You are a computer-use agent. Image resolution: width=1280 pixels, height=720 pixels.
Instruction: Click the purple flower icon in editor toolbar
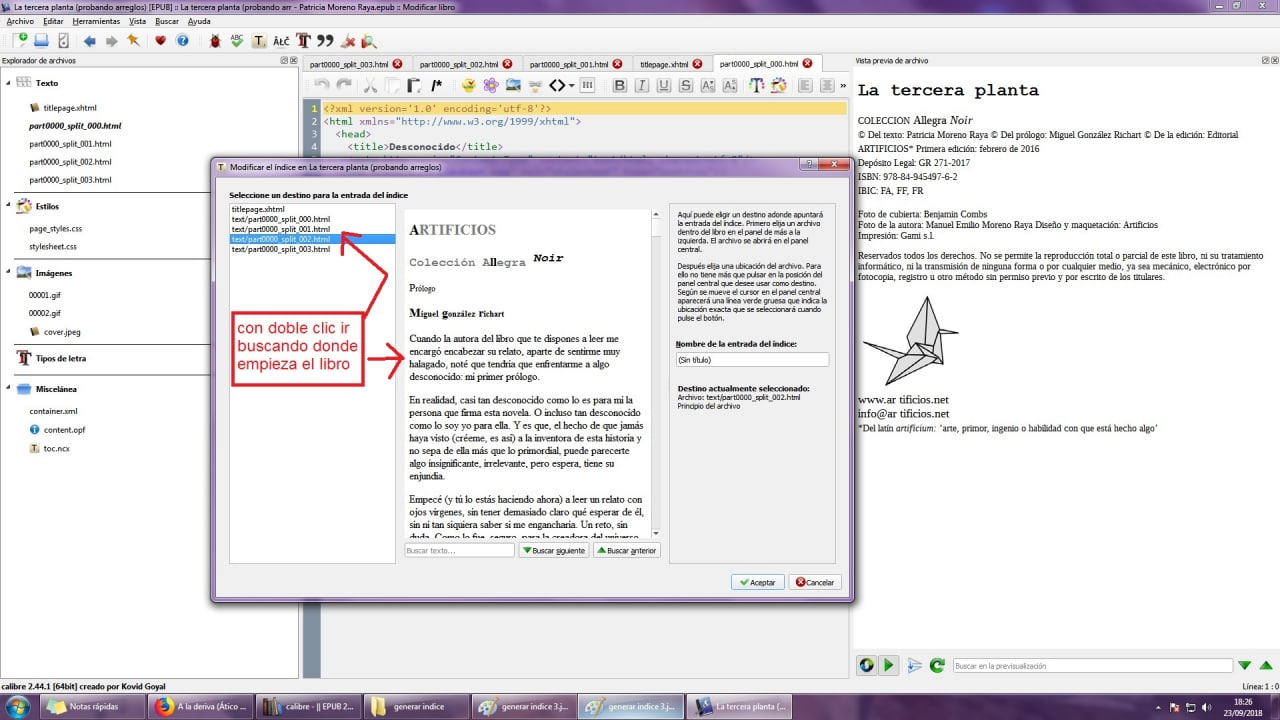pyautogui.click(x=491, y=86)
